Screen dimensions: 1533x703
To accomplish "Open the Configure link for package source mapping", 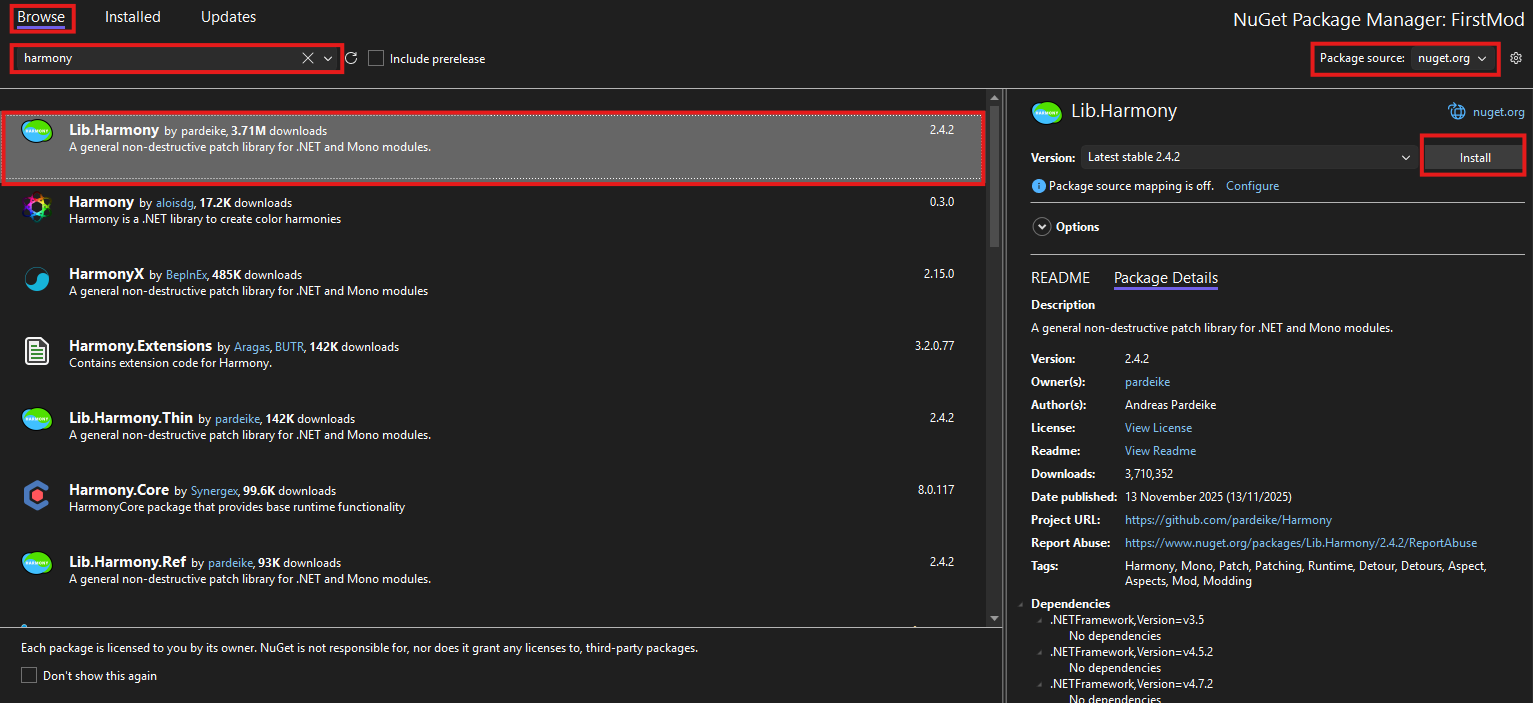I will [1252, 185].
